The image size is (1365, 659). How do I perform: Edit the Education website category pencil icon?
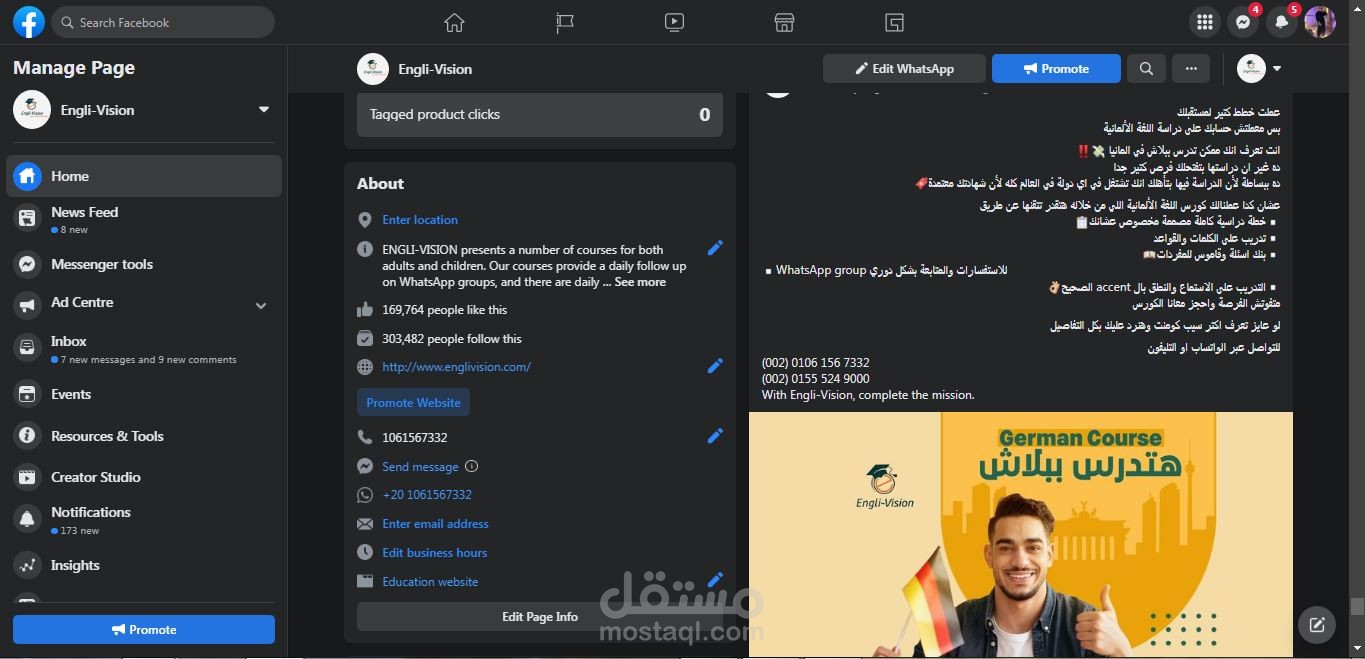(x=715, y=580)
